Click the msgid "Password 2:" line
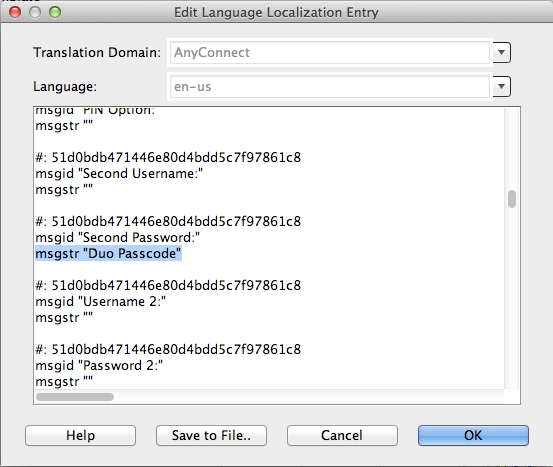This screenshot has height=467, width=553. (x=99, y=365)
